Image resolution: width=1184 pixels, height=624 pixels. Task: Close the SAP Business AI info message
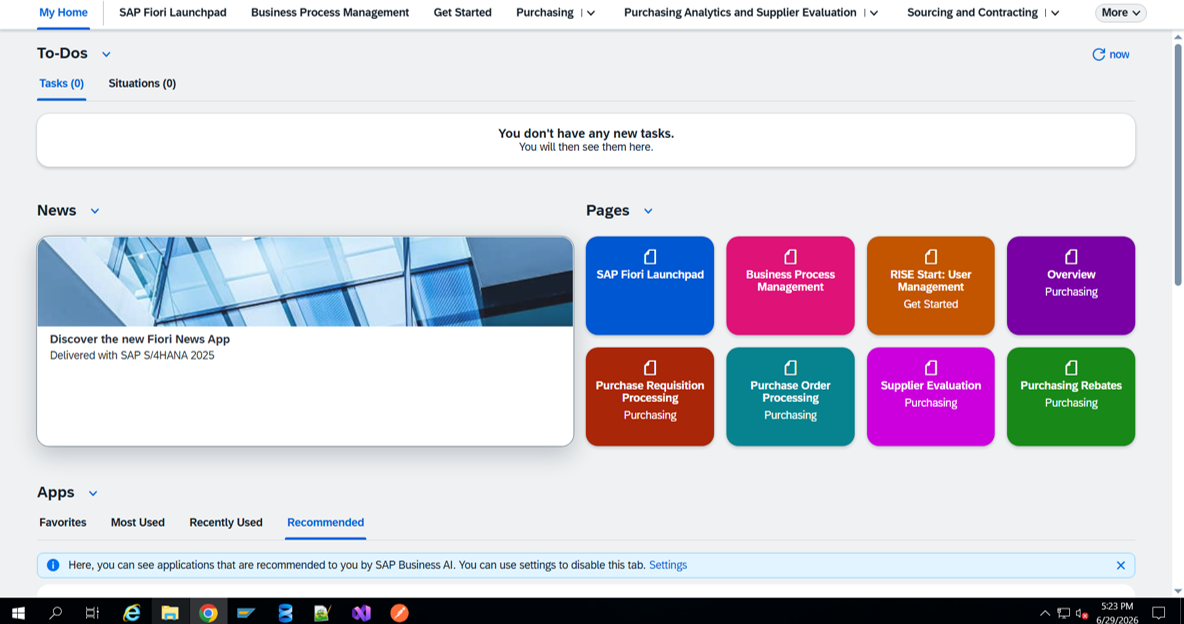pos(1121,565)
